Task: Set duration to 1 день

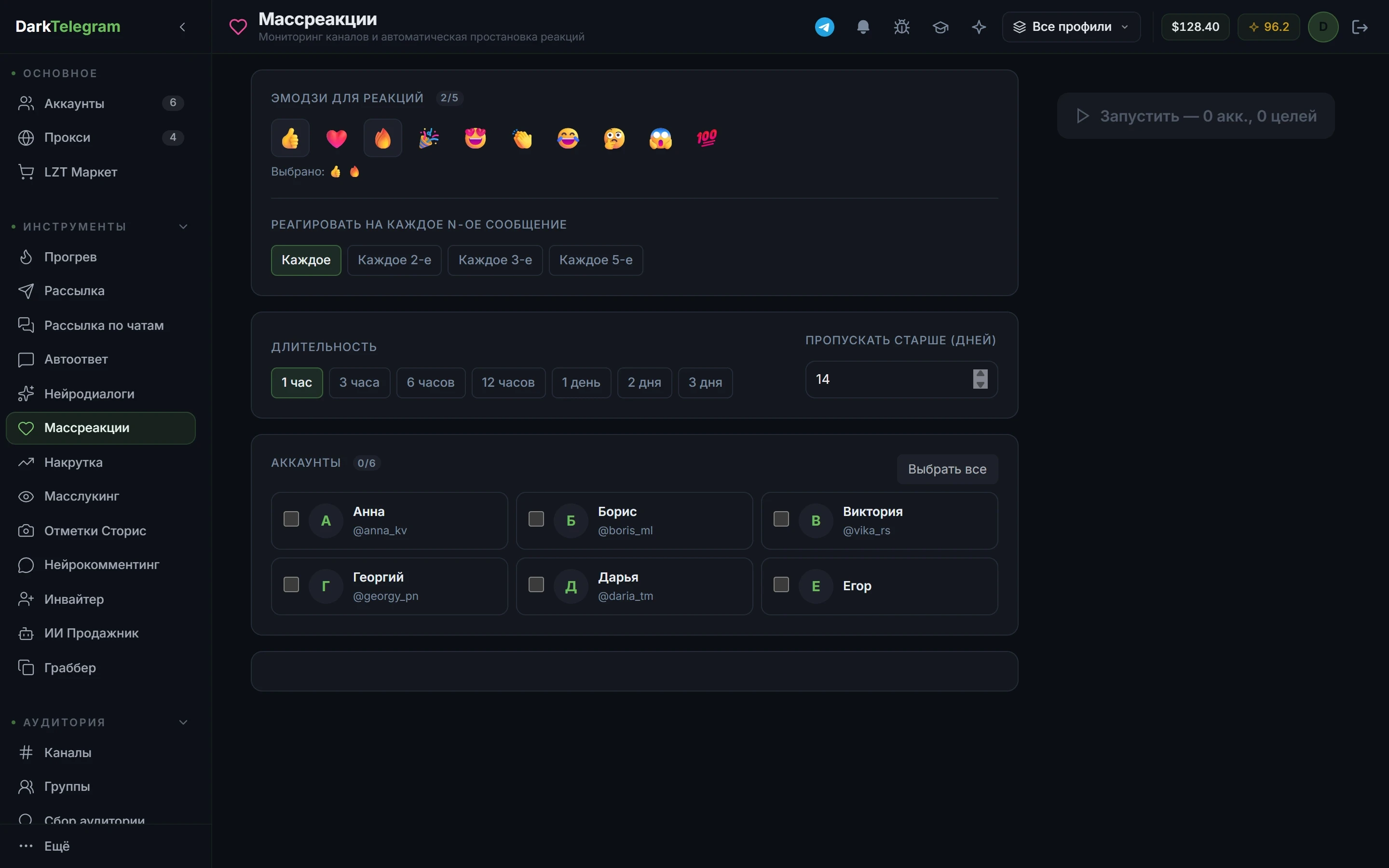Action: tap(581, 382)
